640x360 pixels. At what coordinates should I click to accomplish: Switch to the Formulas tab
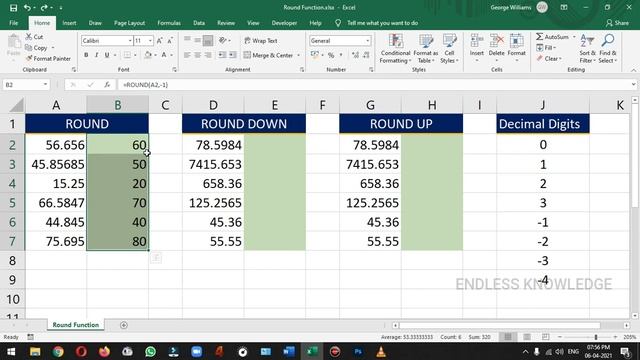(169, 23)
